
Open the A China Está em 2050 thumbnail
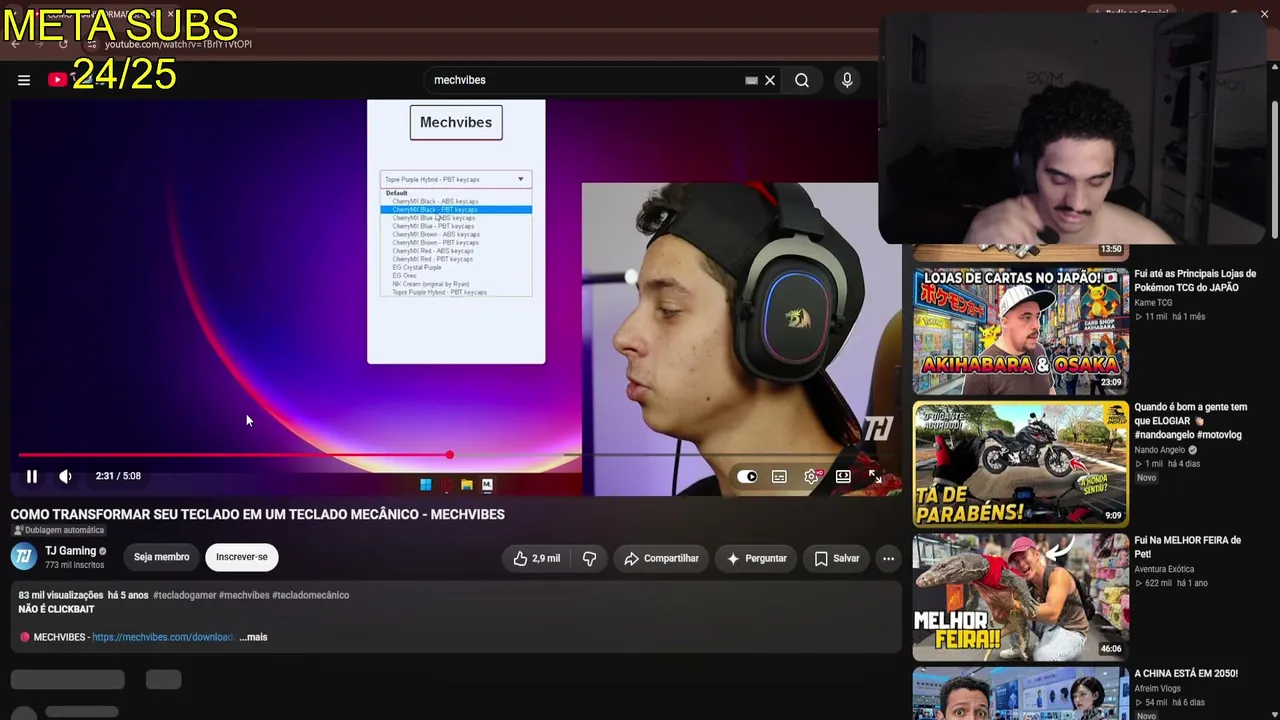click(x=1021, y=693)
